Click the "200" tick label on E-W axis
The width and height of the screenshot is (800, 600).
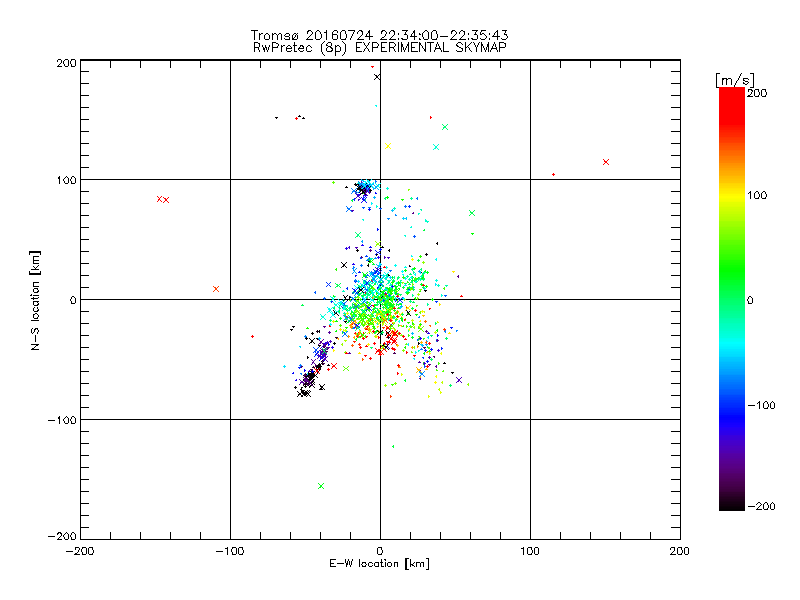click(680, 551)
